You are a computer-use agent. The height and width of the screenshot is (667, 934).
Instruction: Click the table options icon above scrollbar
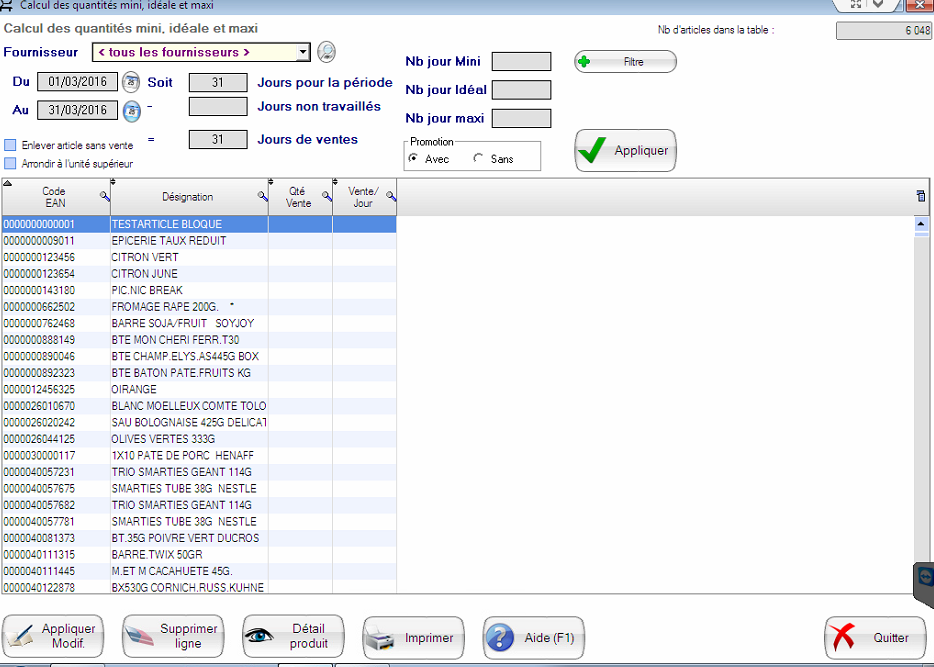[x=920, y=197]
